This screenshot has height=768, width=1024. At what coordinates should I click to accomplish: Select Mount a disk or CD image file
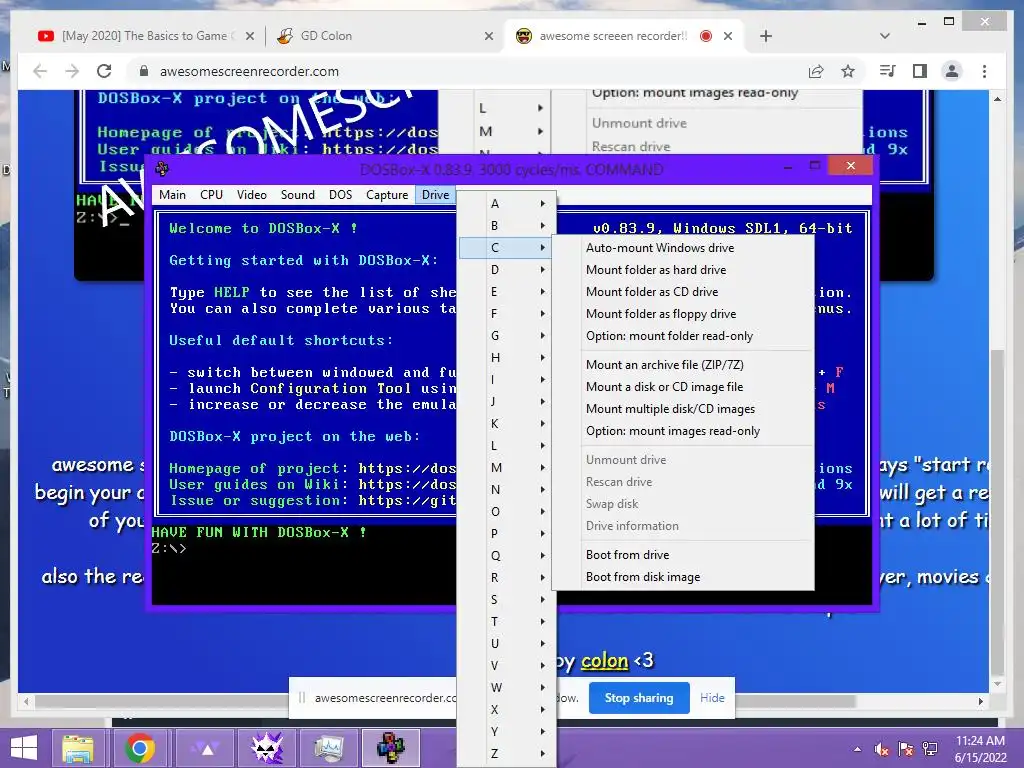[683, 387]
